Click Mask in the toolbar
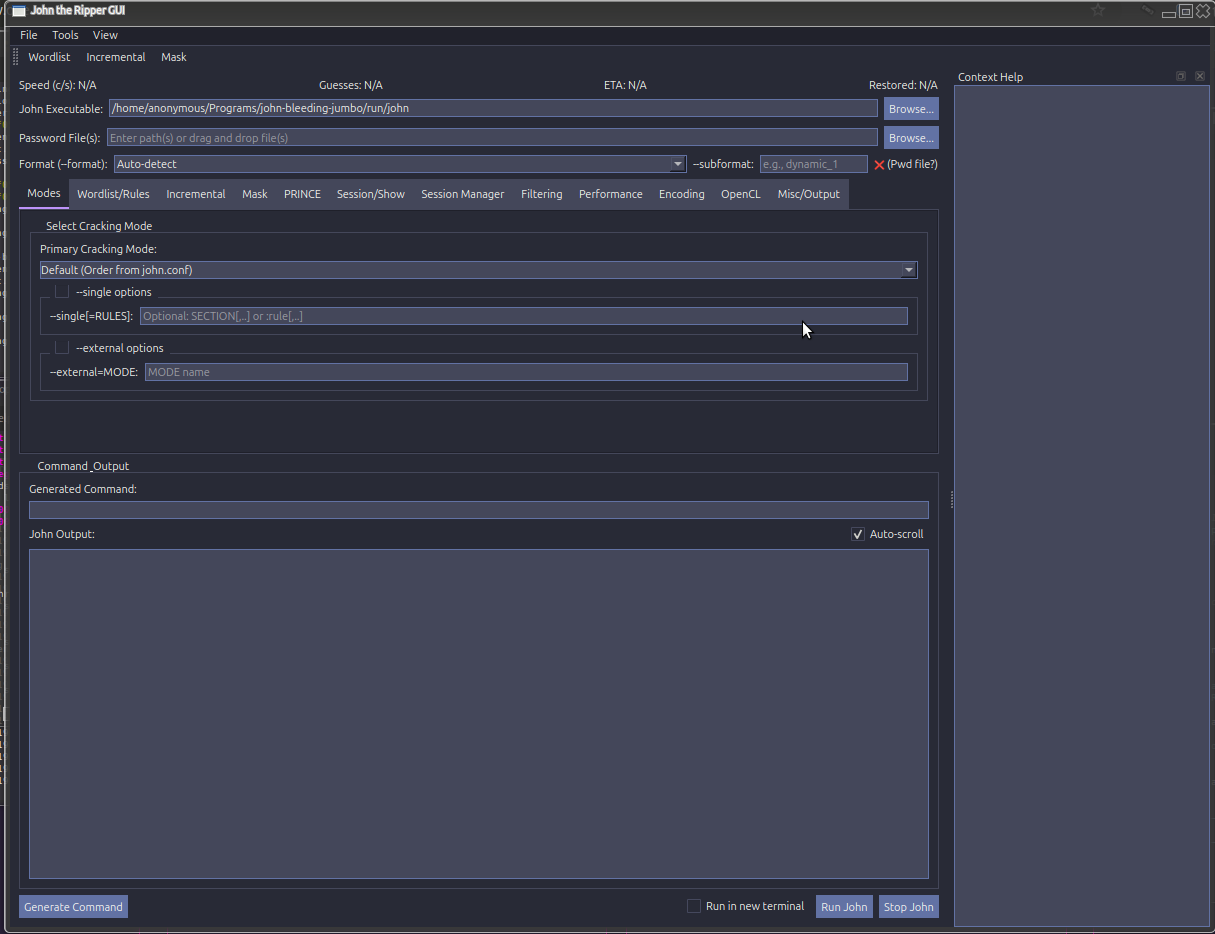The image size is (1215, 934). 174,57
